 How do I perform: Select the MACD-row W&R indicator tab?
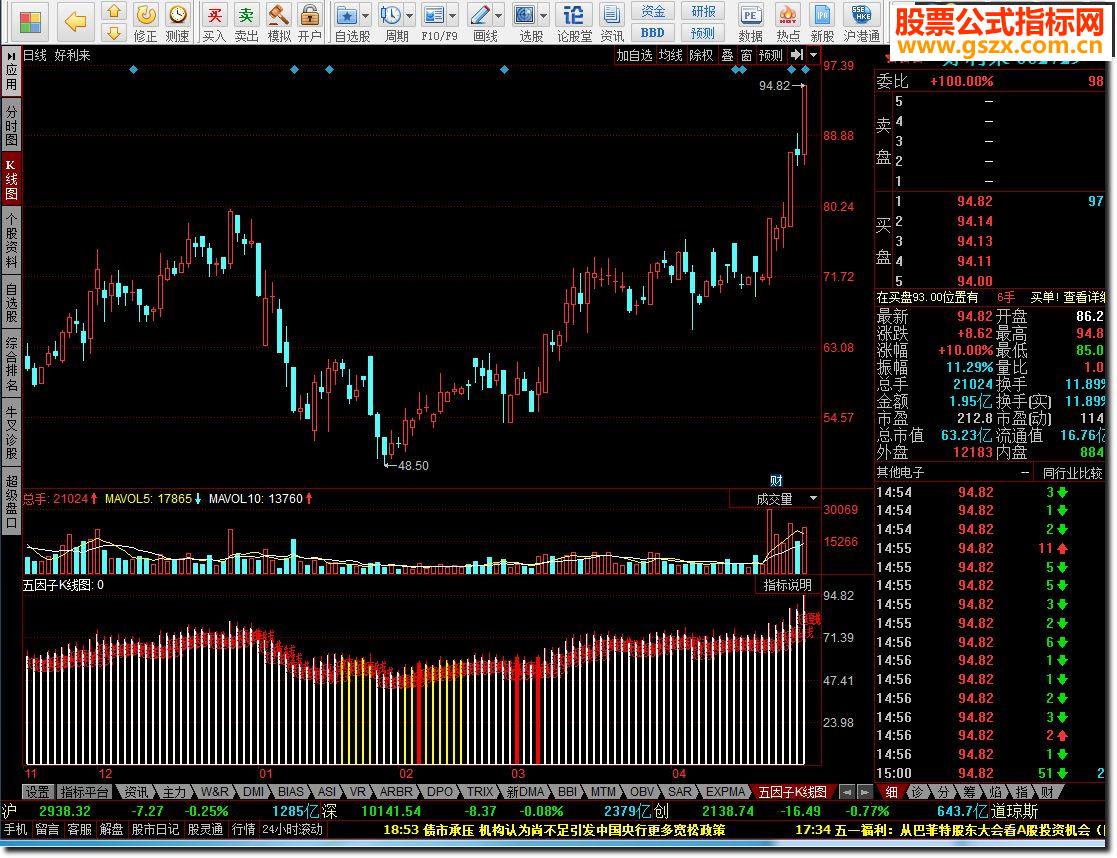pos(214,792)
